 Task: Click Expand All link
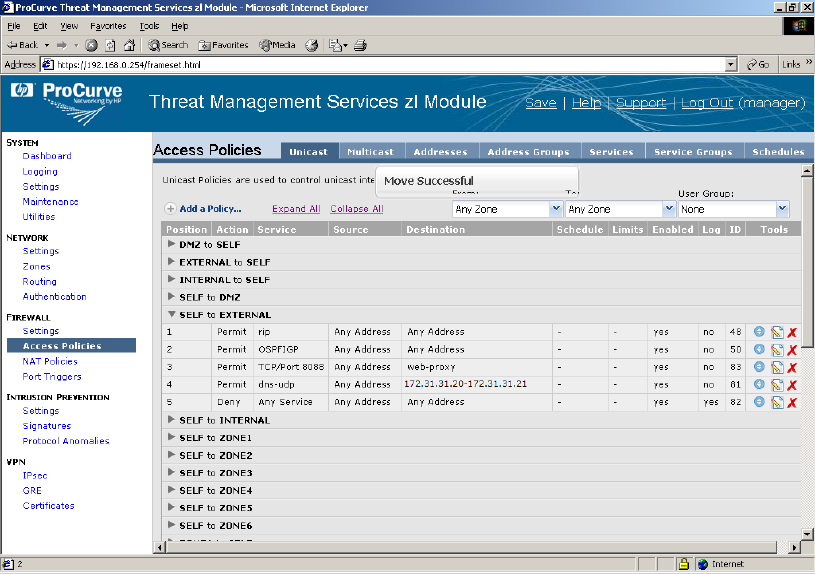coord(296,208)
